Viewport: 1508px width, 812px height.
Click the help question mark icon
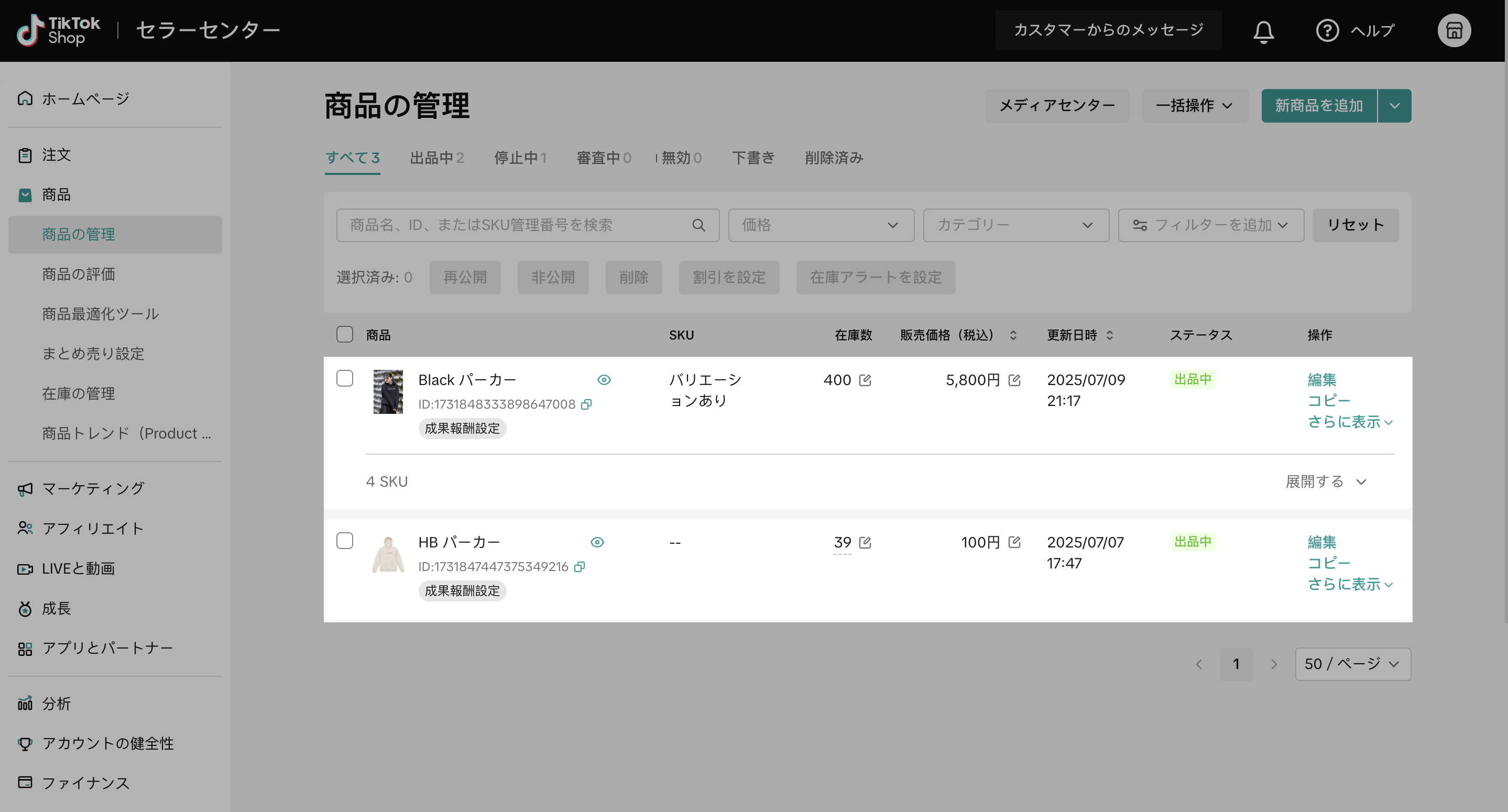click(1327, 30)
